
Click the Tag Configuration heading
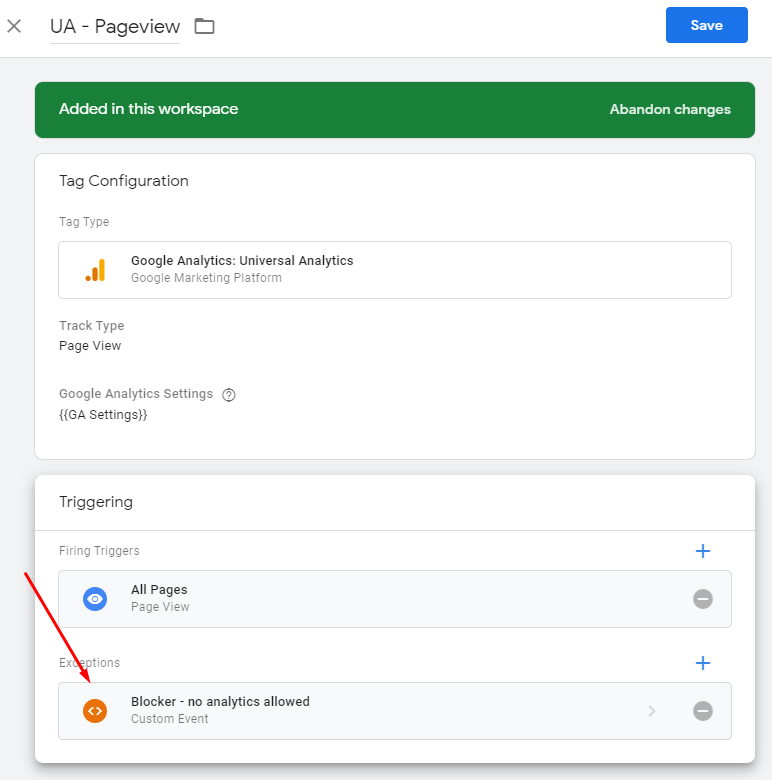(x=124, y=181)
